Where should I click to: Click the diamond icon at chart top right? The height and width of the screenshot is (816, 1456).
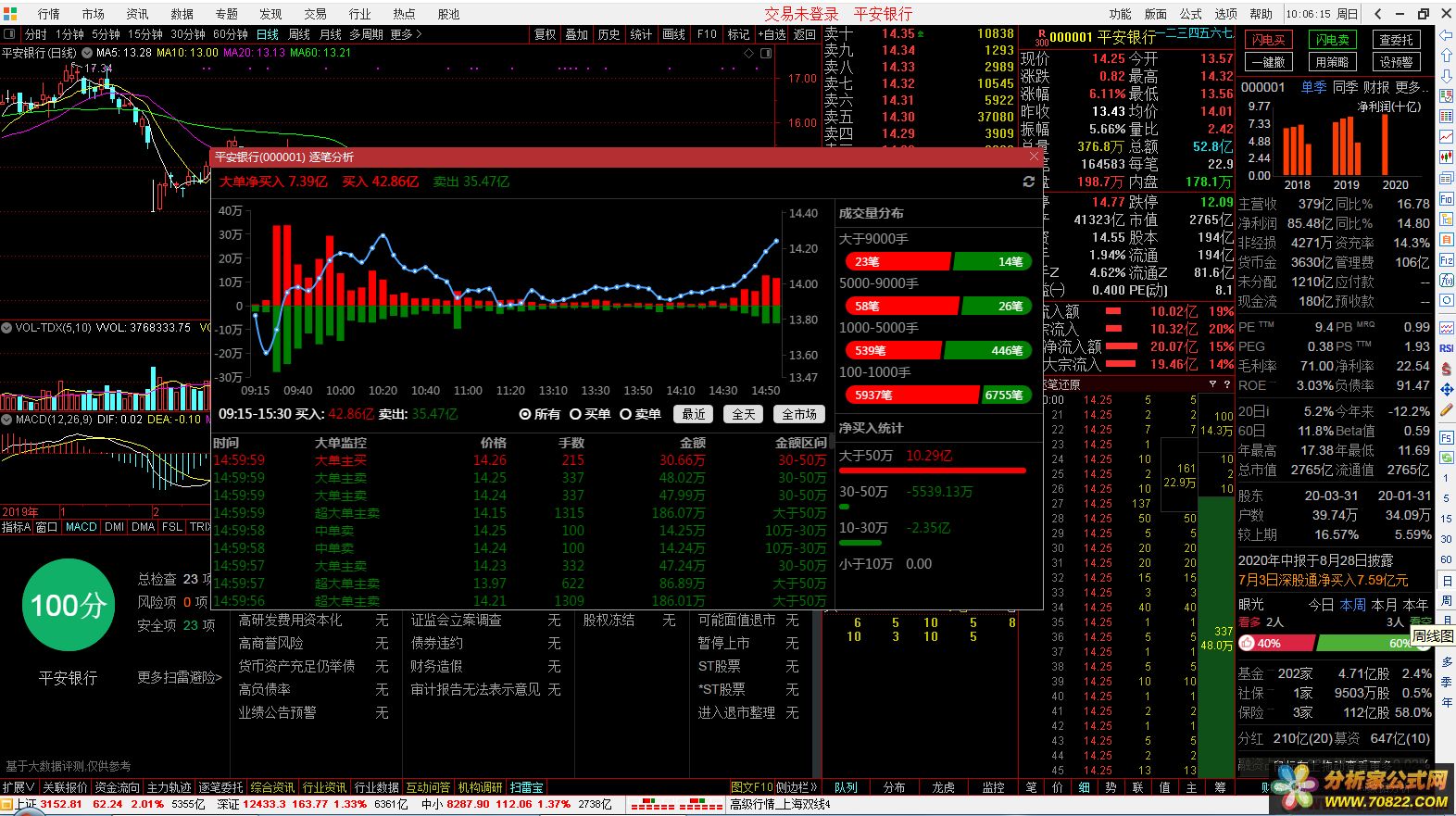749,53
